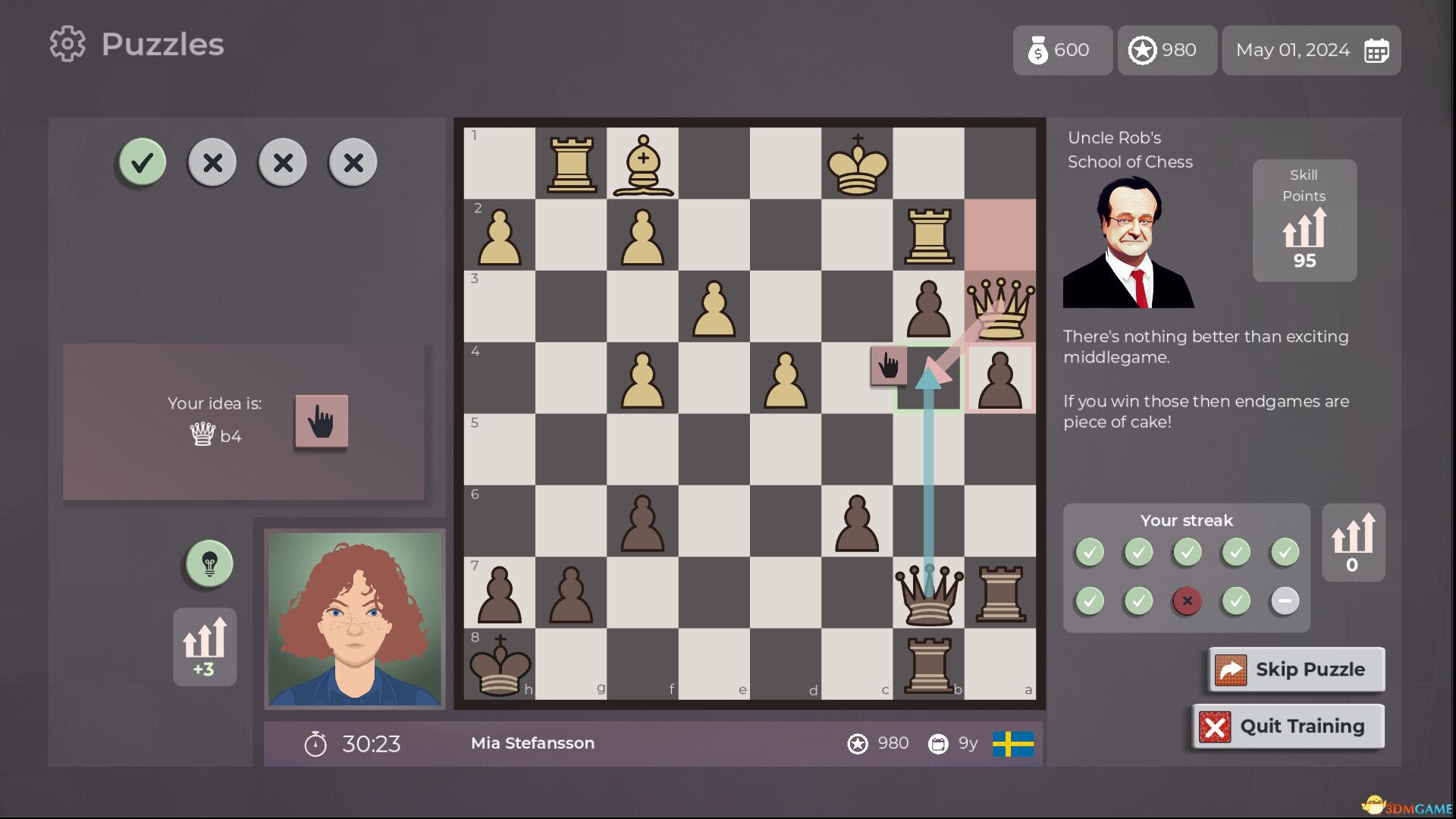Click the hand icon beside Qb4 idea
The image size is (1456, 819).
coord(321,421)
